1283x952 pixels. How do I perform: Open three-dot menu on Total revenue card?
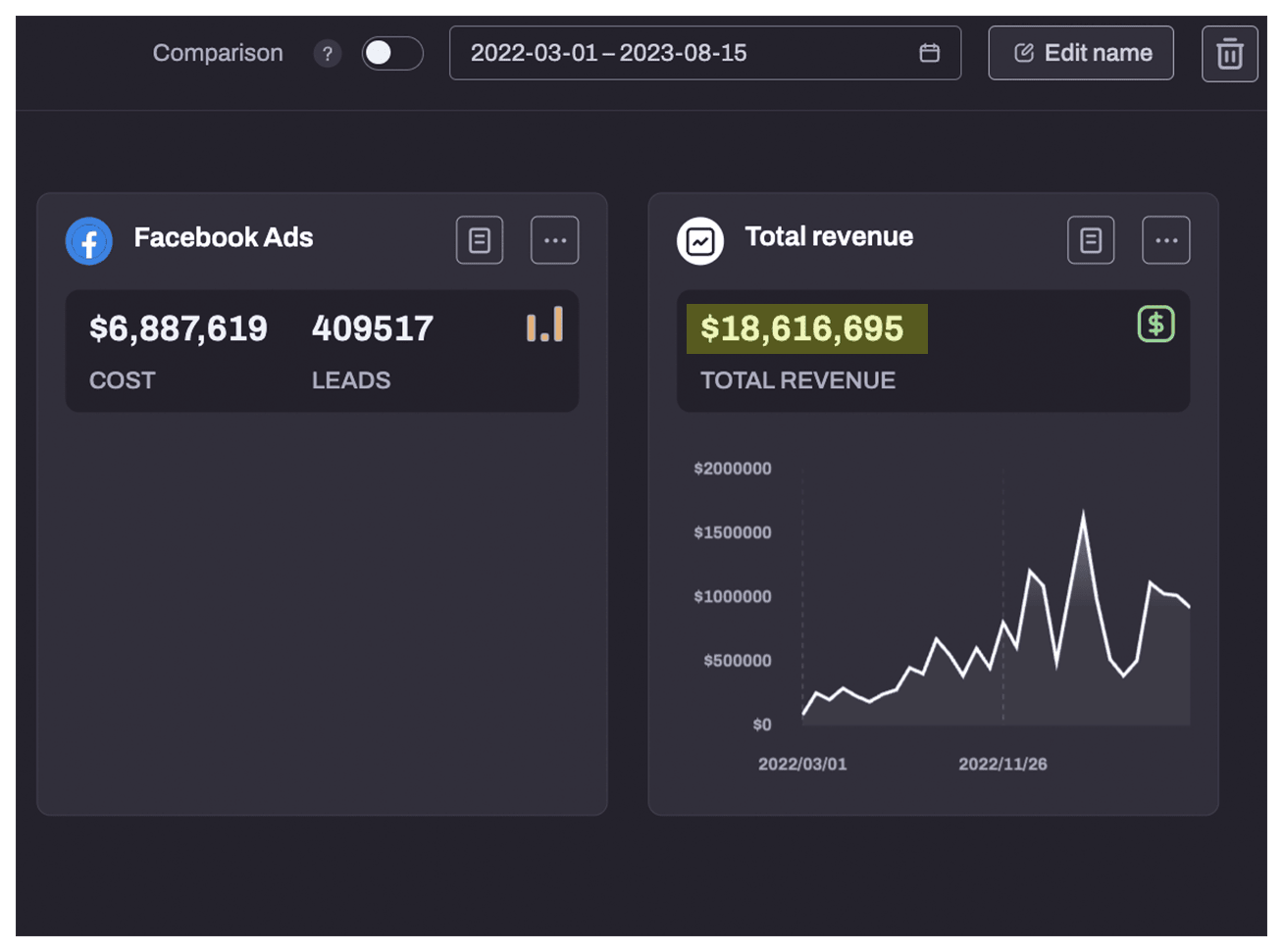[x=1165, y=240]
